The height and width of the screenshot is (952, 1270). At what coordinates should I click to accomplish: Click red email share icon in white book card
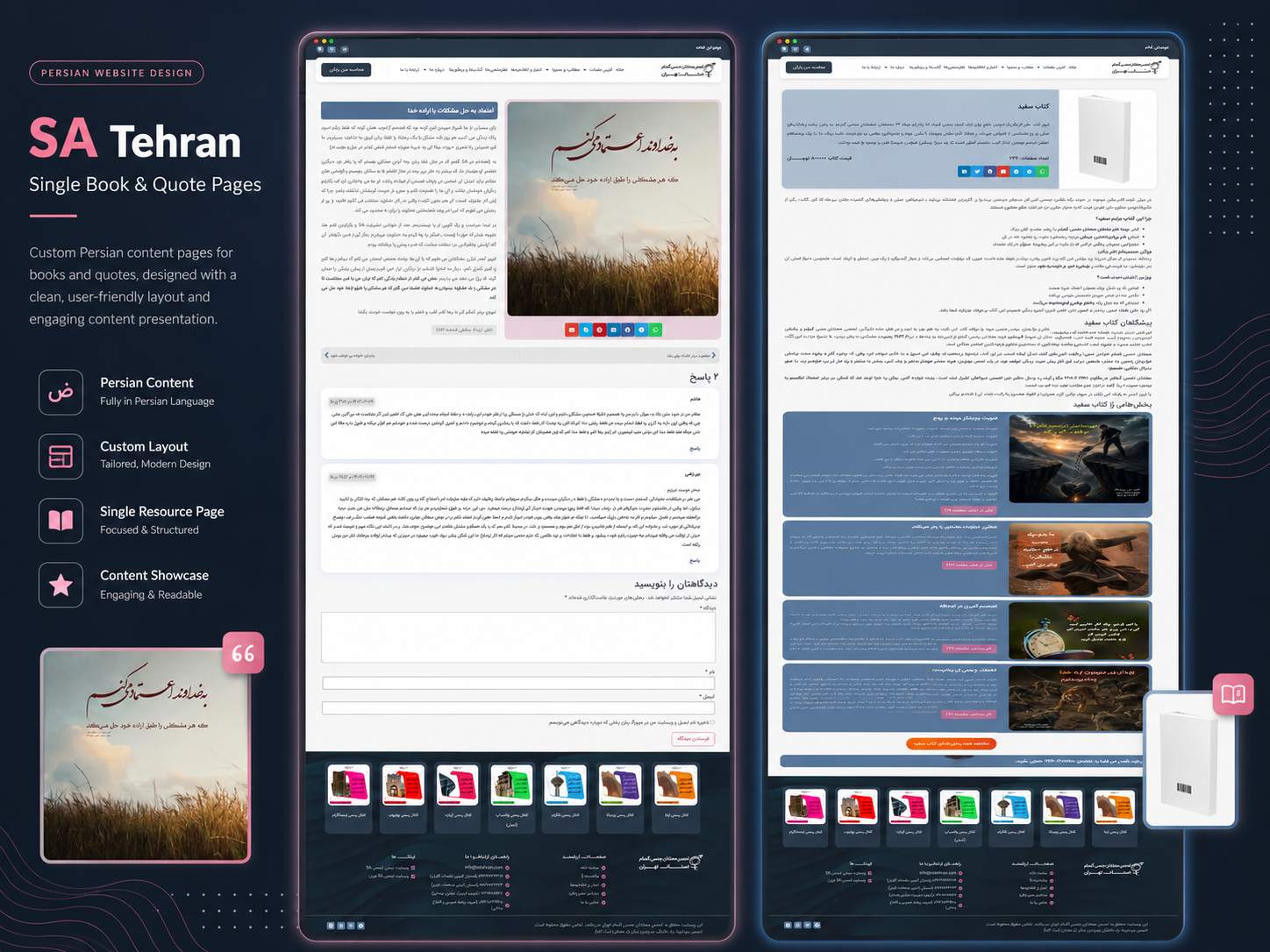point(1003,172)
